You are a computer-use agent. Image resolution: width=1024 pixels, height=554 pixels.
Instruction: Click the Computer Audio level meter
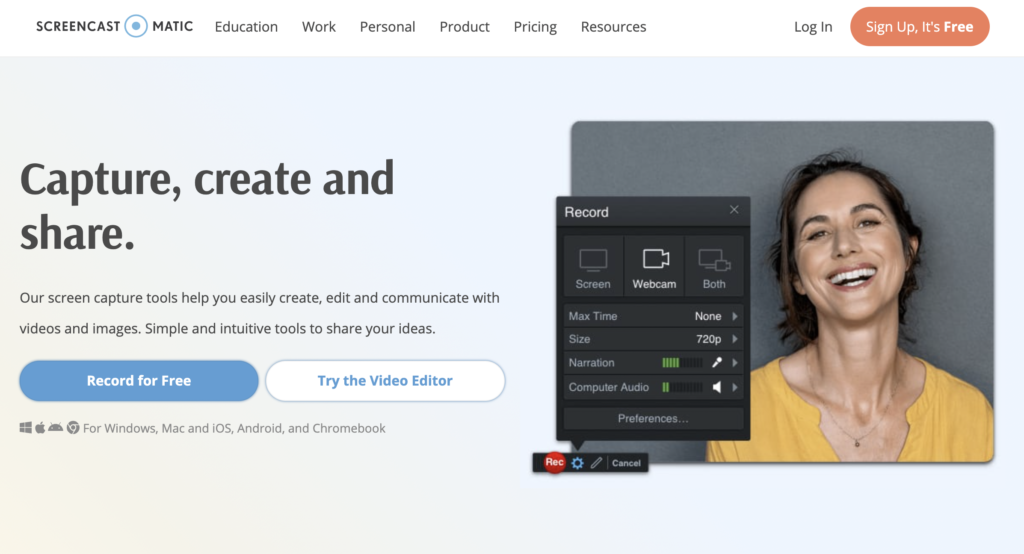point(682,387)
